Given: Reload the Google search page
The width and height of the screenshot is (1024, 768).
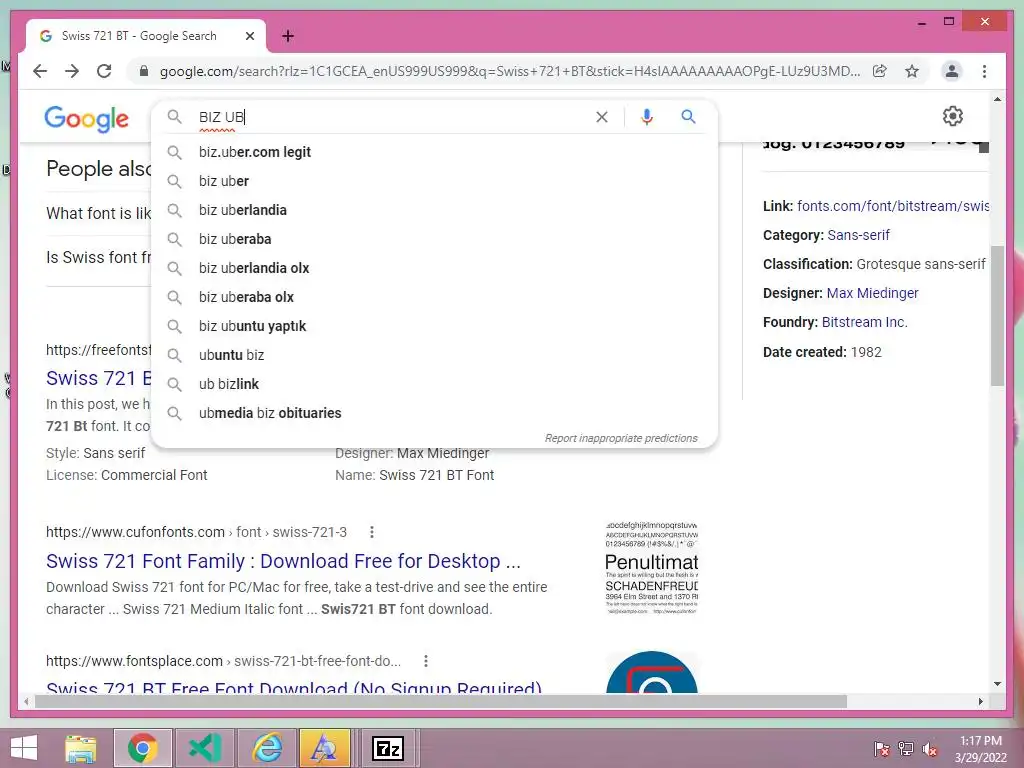Looking at the screenshot, I should click(x=104, y=71).
